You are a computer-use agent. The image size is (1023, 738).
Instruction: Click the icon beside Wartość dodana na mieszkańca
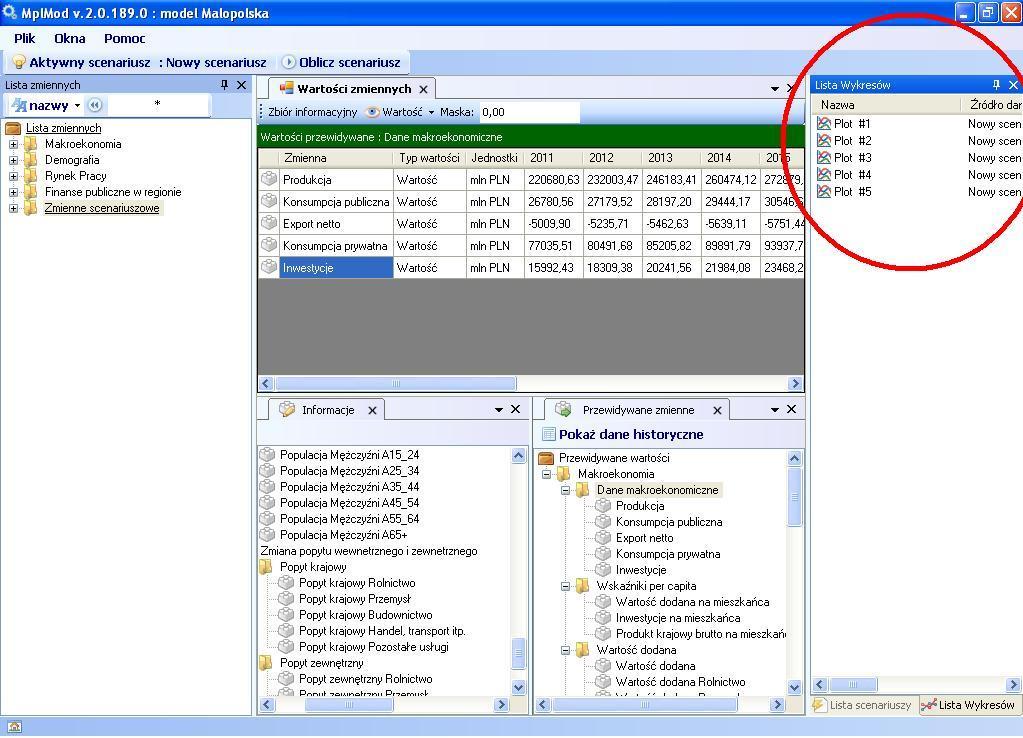click(603, 602)
